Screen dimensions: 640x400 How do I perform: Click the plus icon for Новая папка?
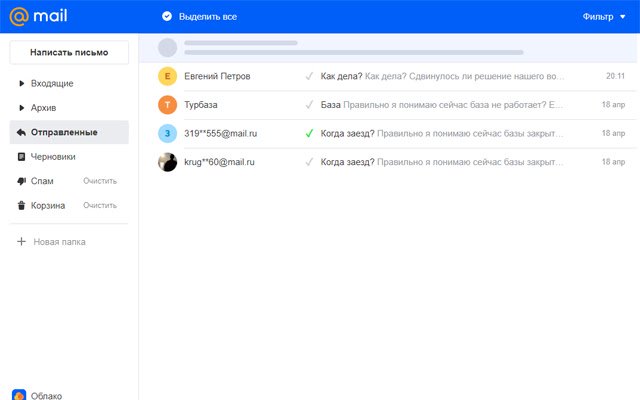coord(21,242)
